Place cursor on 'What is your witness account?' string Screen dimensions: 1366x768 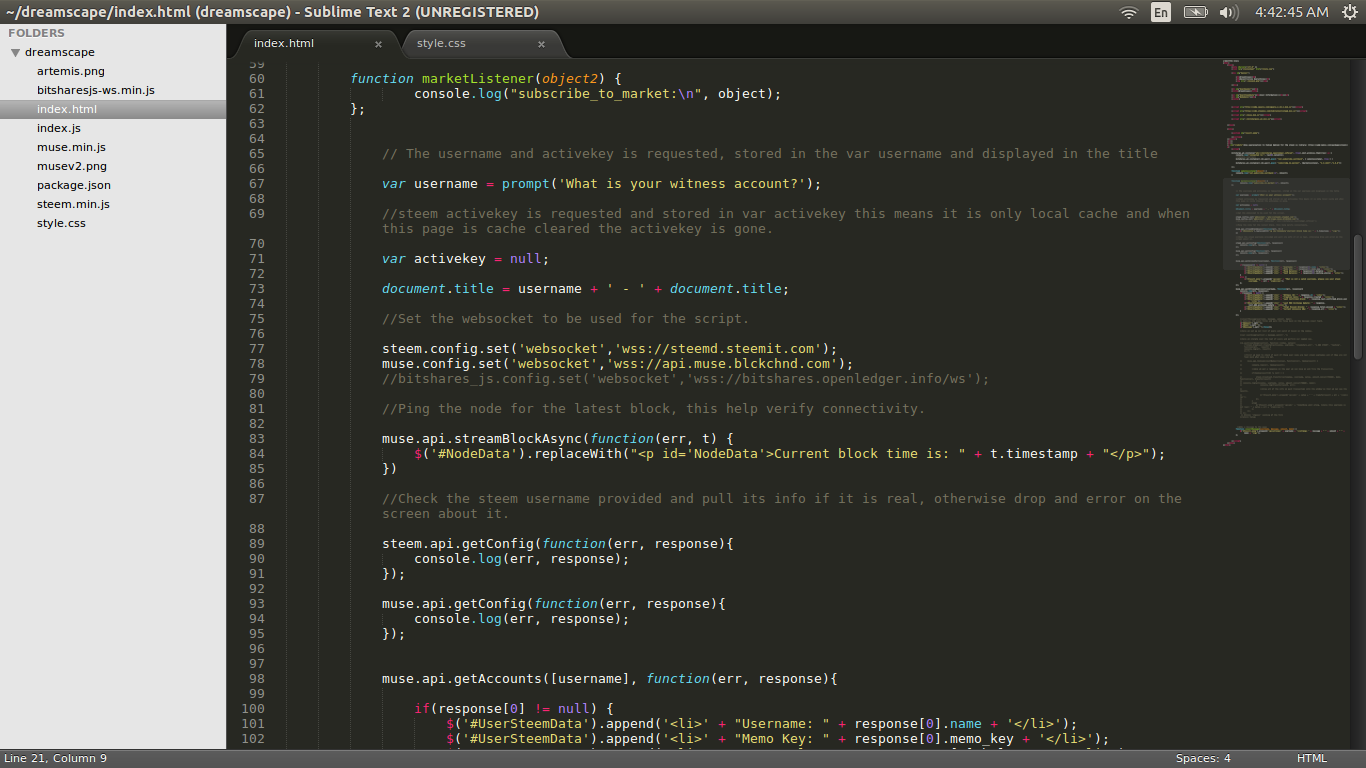(x=683, y=184)
